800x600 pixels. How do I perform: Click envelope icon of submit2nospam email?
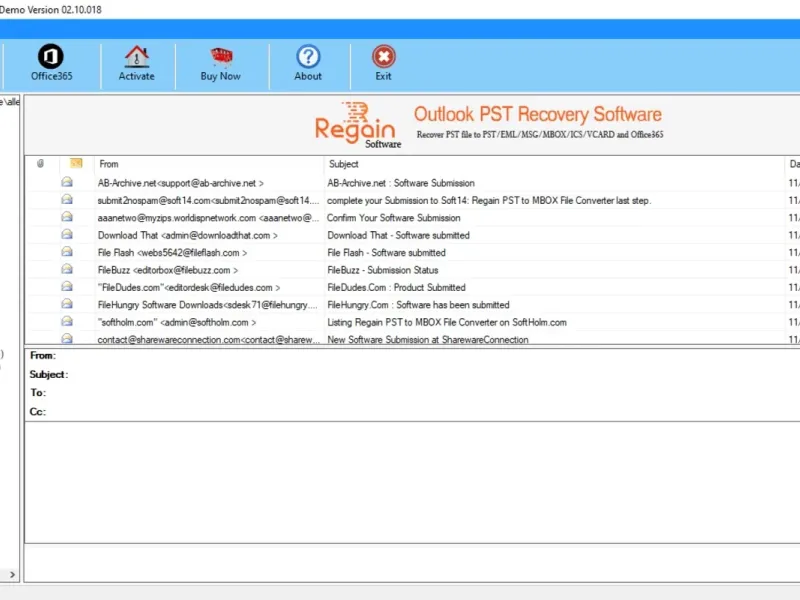(67, 199)
